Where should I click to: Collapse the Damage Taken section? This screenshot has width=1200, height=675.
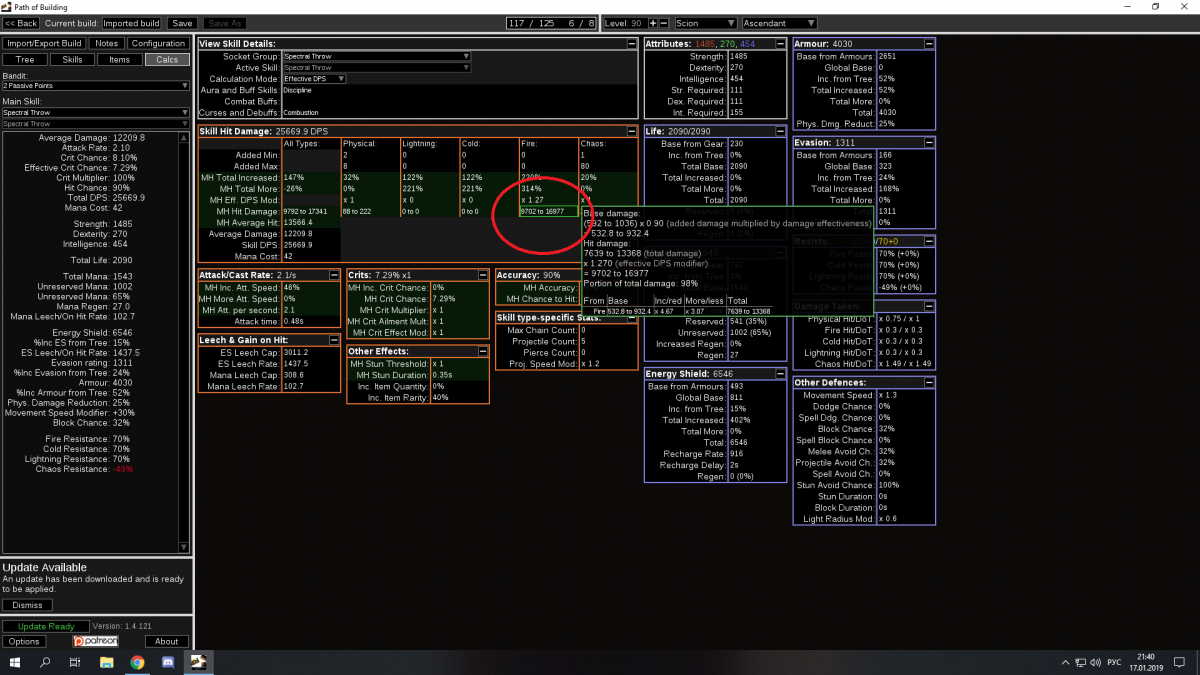[x=929, y=305]
